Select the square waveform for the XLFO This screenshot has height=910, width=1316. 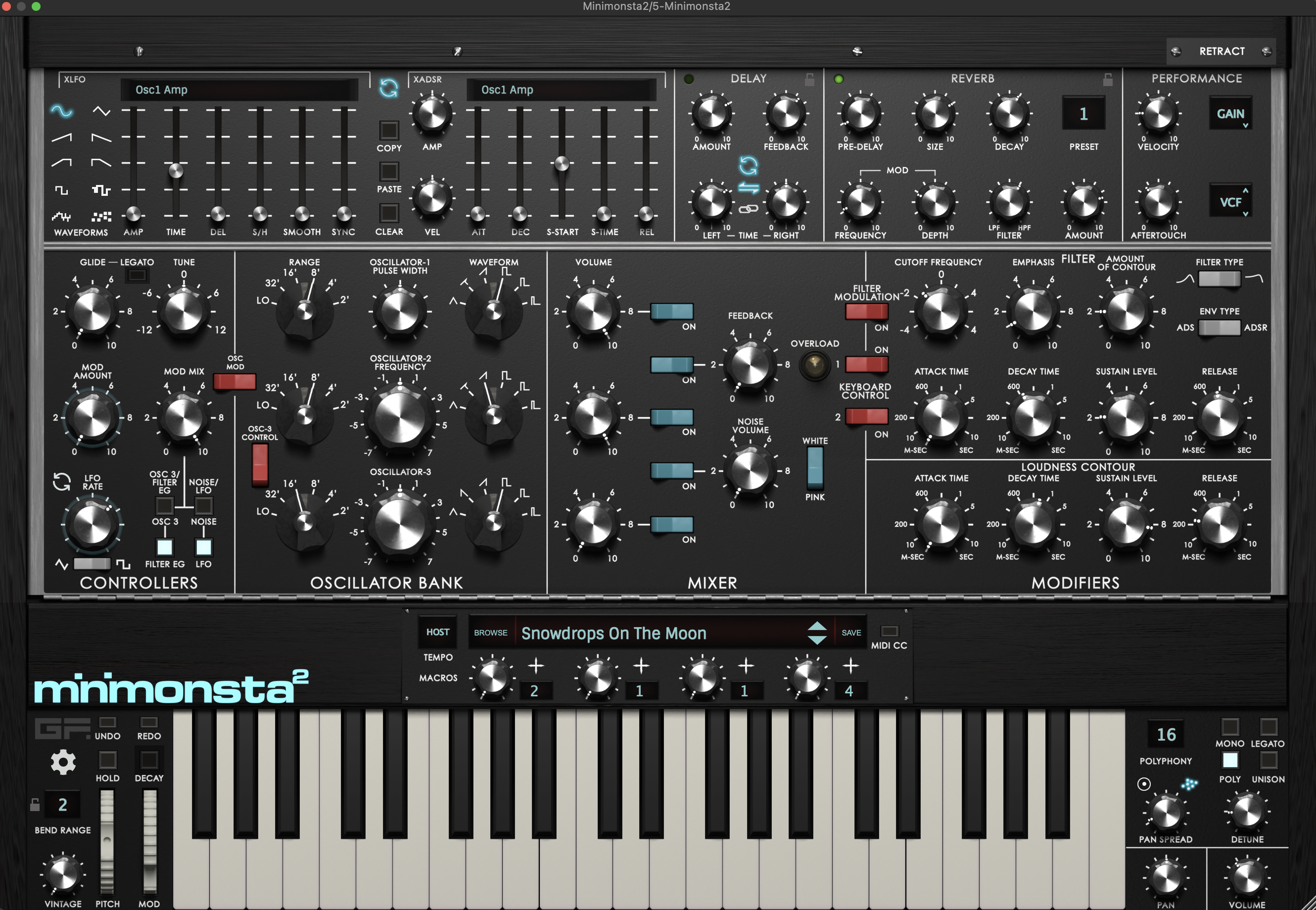click(x=61, y=191)
